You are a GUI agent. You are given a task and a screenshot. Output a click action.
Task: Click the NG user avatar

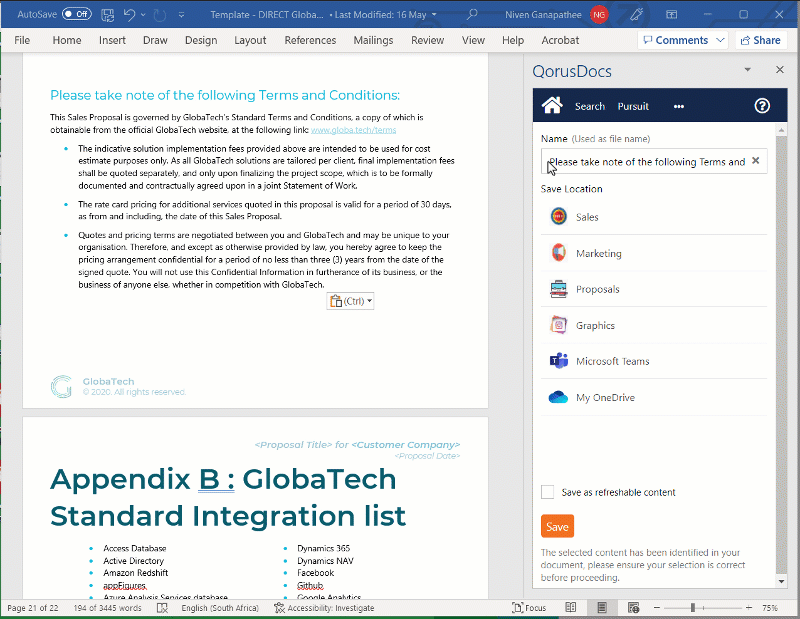click(599, 15)
